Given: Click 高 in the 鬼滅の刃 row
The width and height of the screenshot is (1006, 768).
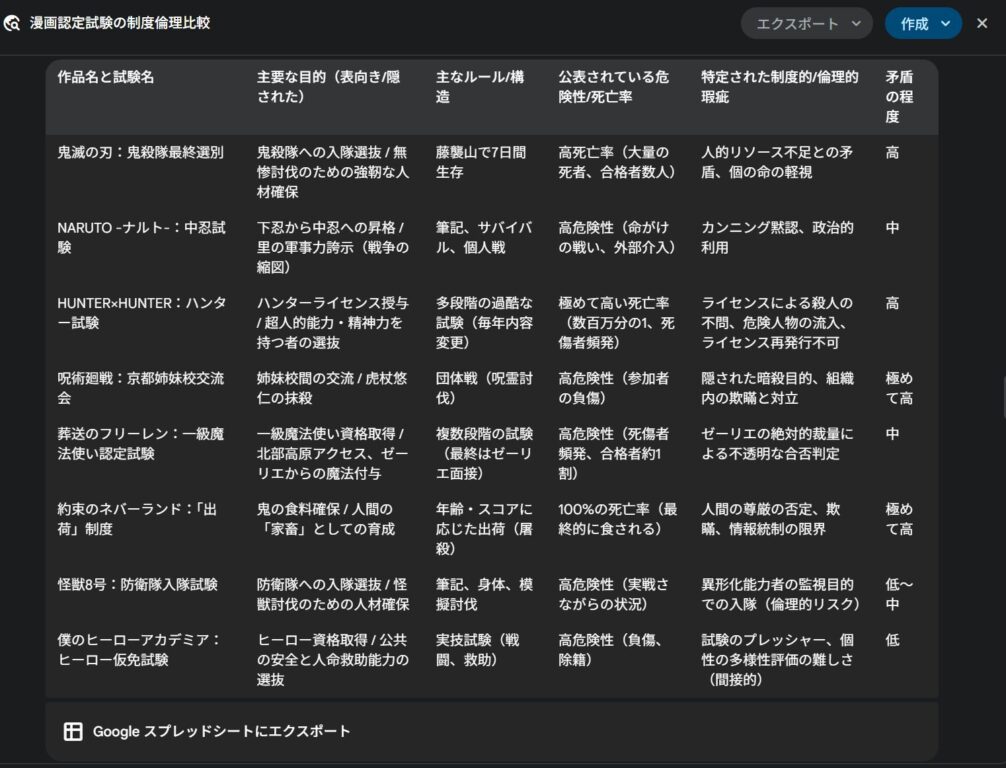Looking at the screenshot, I should [892, 153].
